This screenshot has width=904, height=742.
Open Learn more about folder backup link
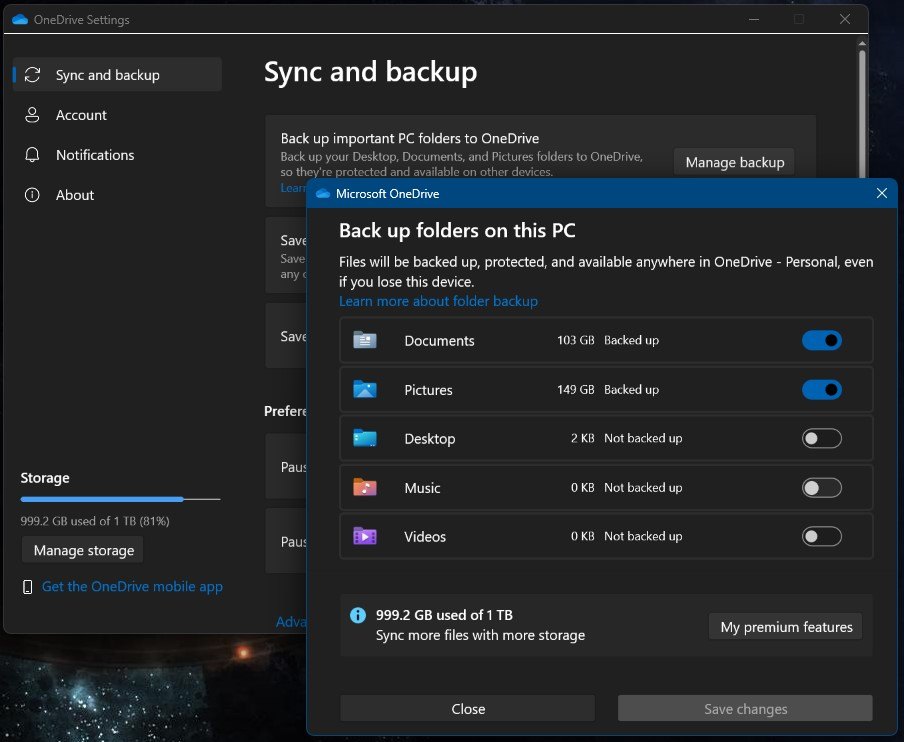pos(438,301)
